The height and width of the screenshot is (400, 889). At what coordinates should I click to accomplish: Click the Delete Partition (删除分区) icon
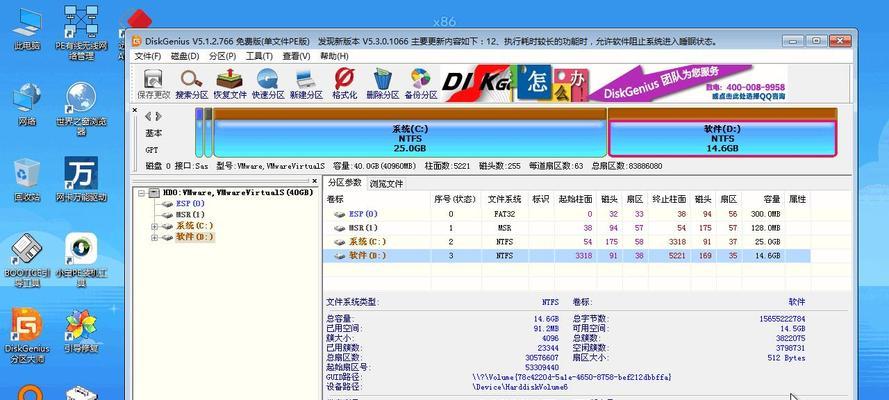(x=383, y=84)
